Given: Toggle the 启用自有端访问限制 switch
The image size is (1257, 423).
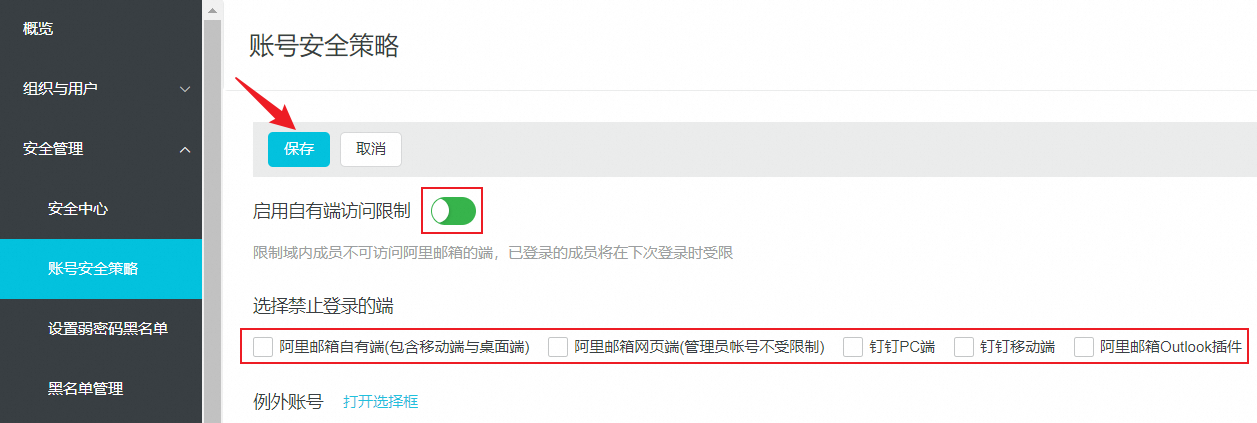Looking at the screenshot, I should tap(453, 211).
